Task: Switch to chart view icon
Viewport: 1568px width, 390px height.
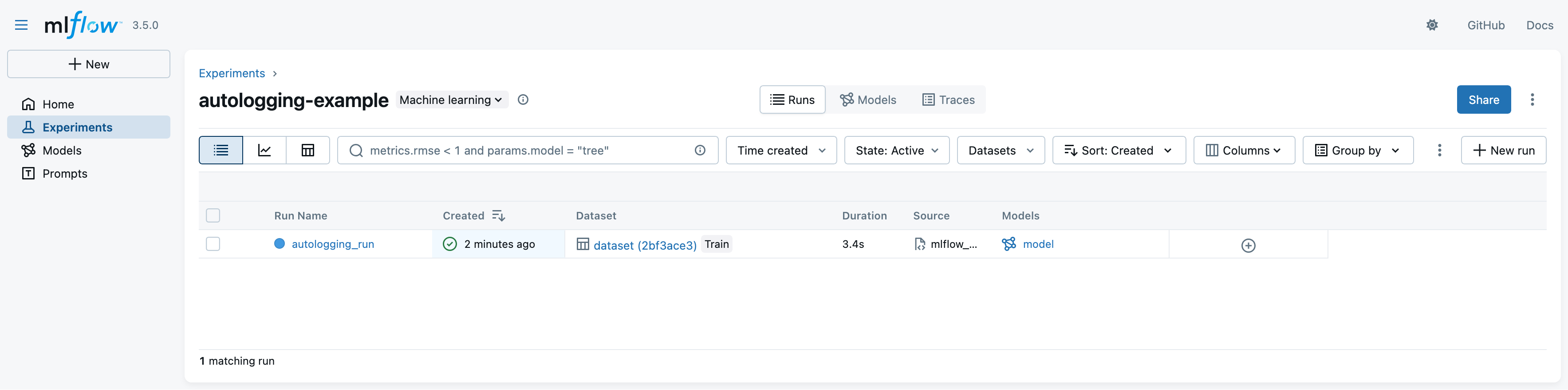Action: click(264, 151)
